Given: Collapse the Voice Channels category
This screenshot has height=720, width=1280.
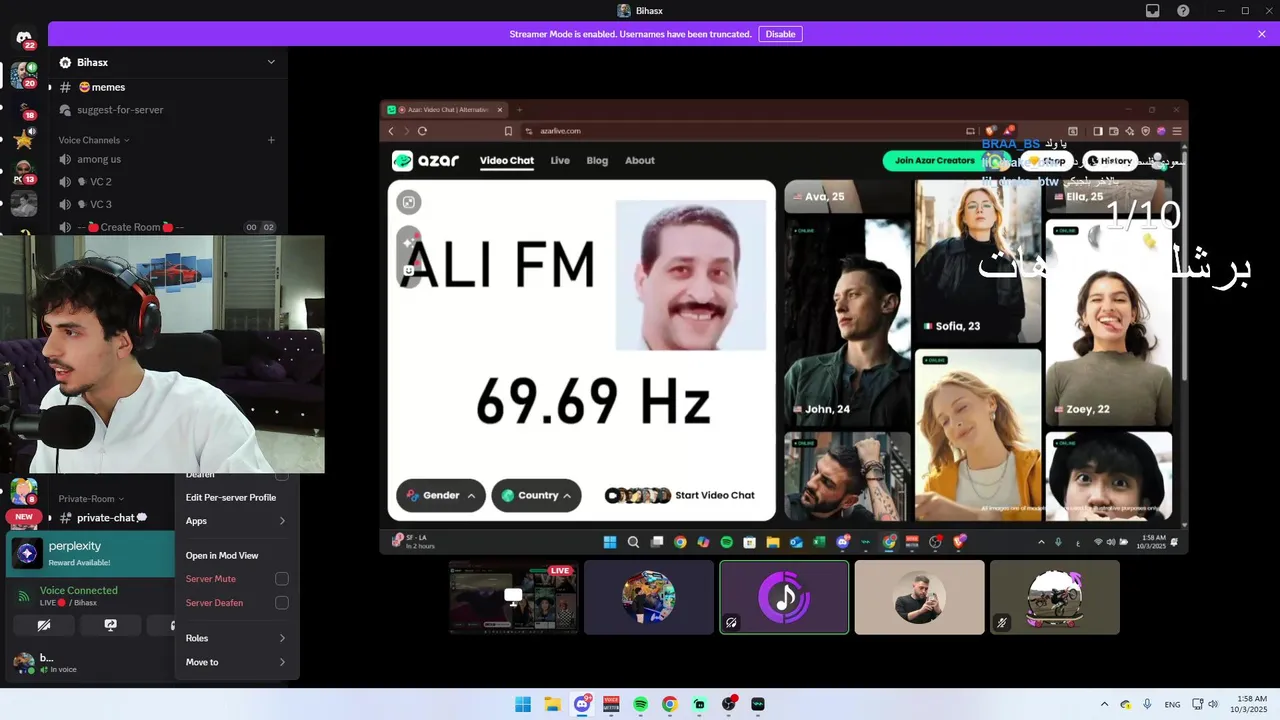Looking at the screenshot, I should click(94, 140).
